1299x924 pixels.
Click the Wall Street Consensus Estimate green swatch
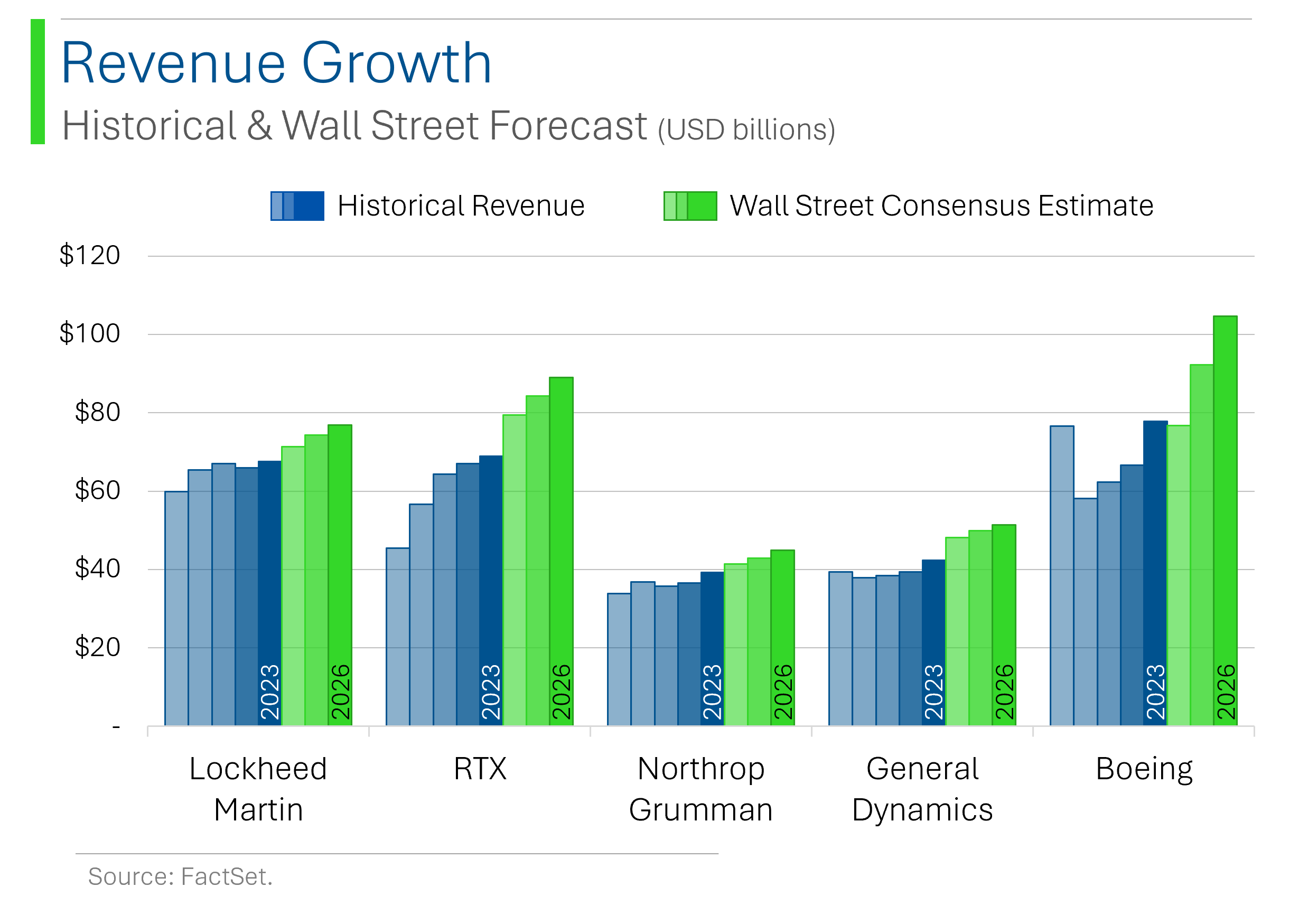click(x=689, y=206)
